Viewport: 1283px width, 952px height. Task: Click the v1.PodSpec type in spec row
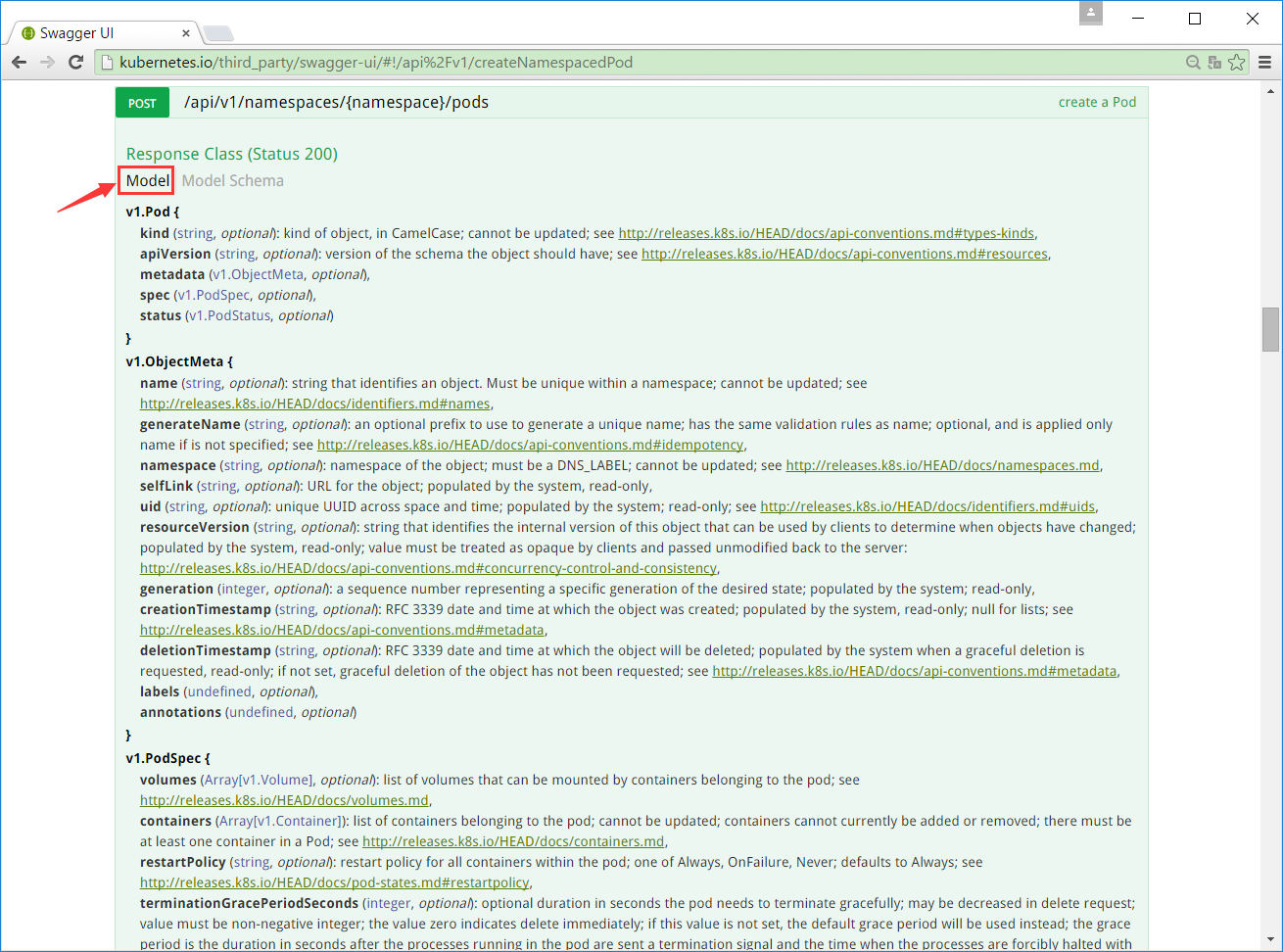pyautogui.click(x=214, y=295)
